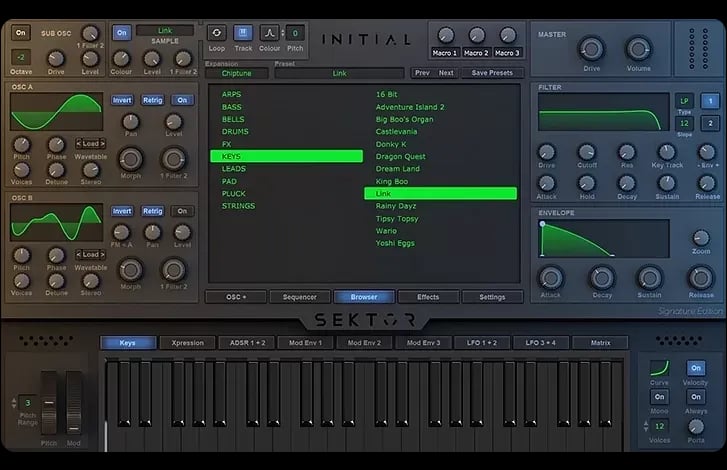Select filter 1 button
727x470 pixels.
tap(710, 101)
